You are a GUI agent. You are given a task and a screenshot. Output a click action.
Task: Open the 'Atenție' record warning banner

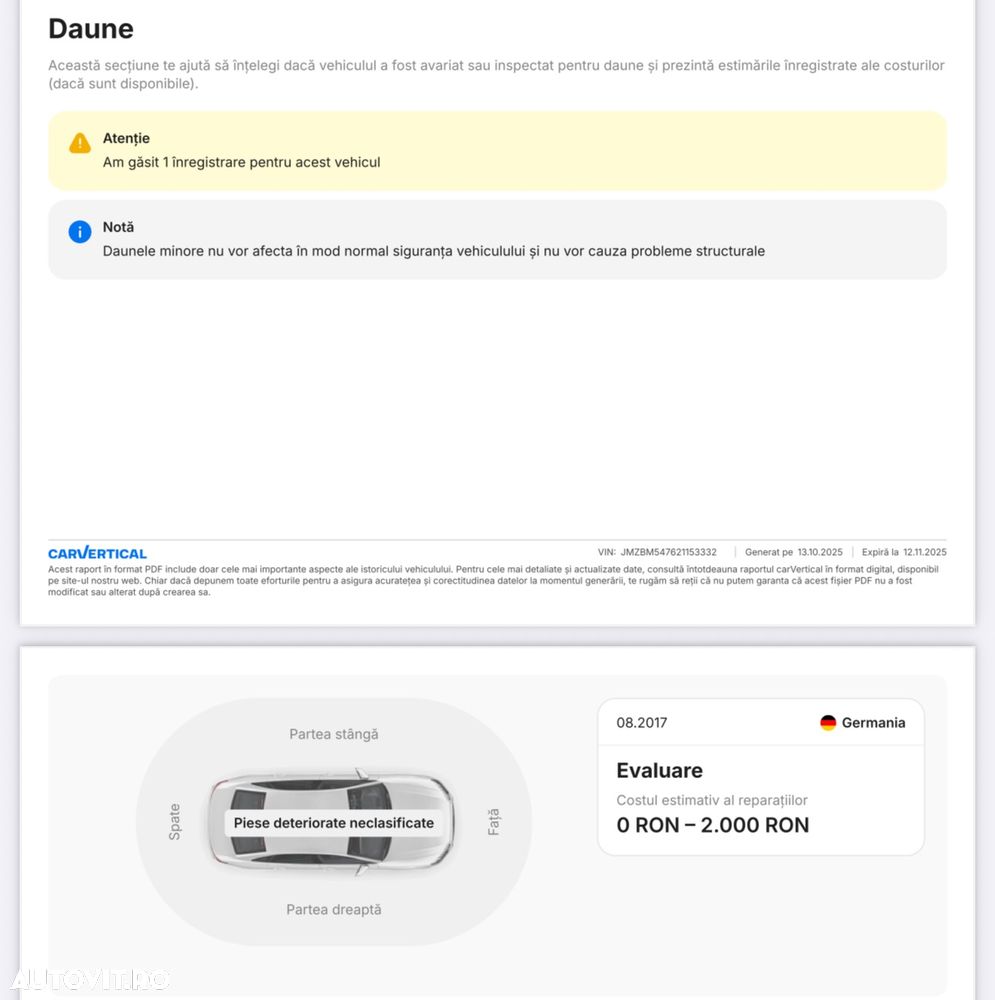tap(497, 151)
